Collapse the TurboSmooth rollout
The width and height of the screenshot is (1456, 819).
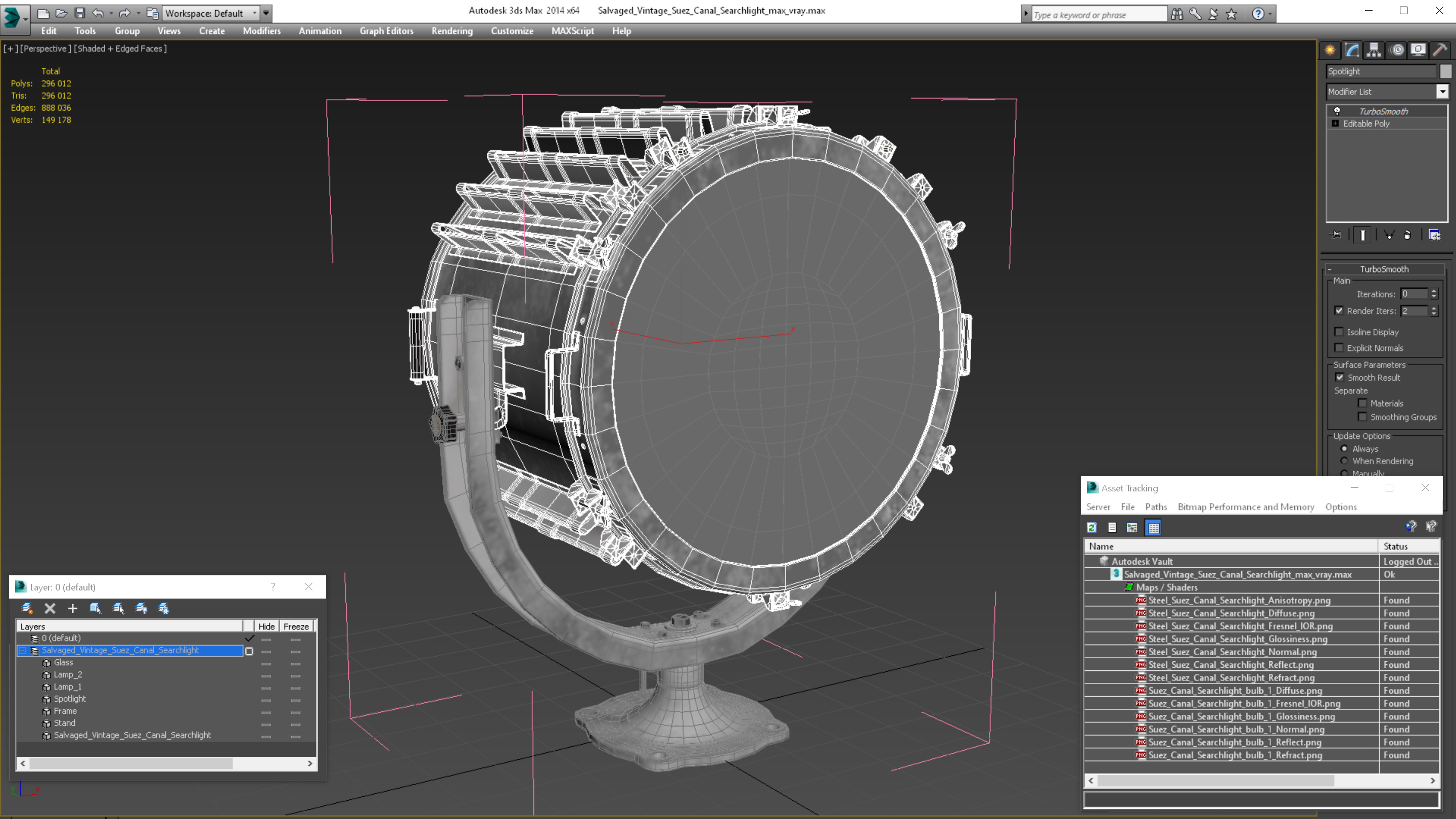(x=1384, y=269)
